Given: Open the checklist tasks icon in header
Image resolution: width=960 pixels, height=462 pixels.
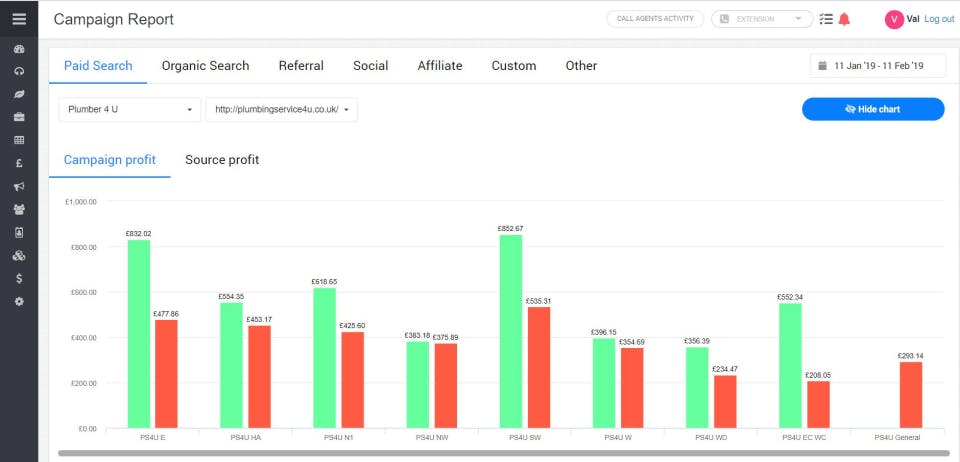Looking at the screenshot, I should [x=826, y=19].
